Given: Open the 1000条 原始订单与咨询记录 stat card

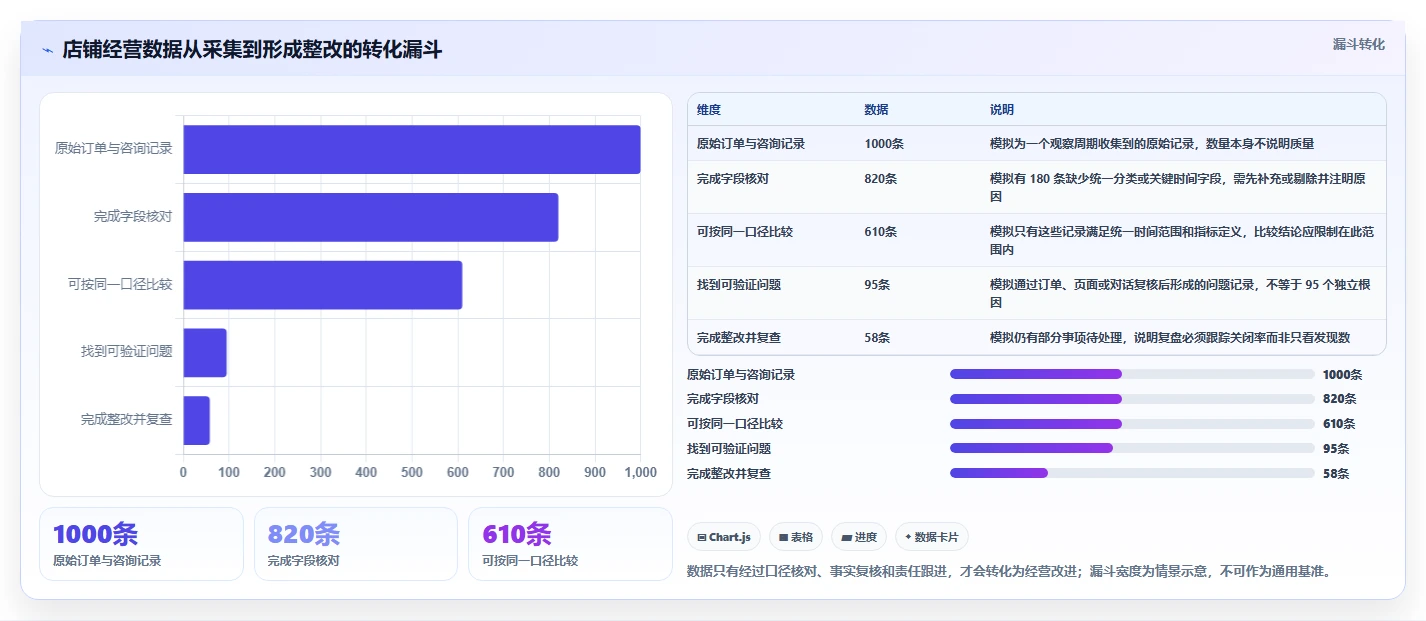Looking at the screenshot, I should pyautogui.click(x=141, y=544).
